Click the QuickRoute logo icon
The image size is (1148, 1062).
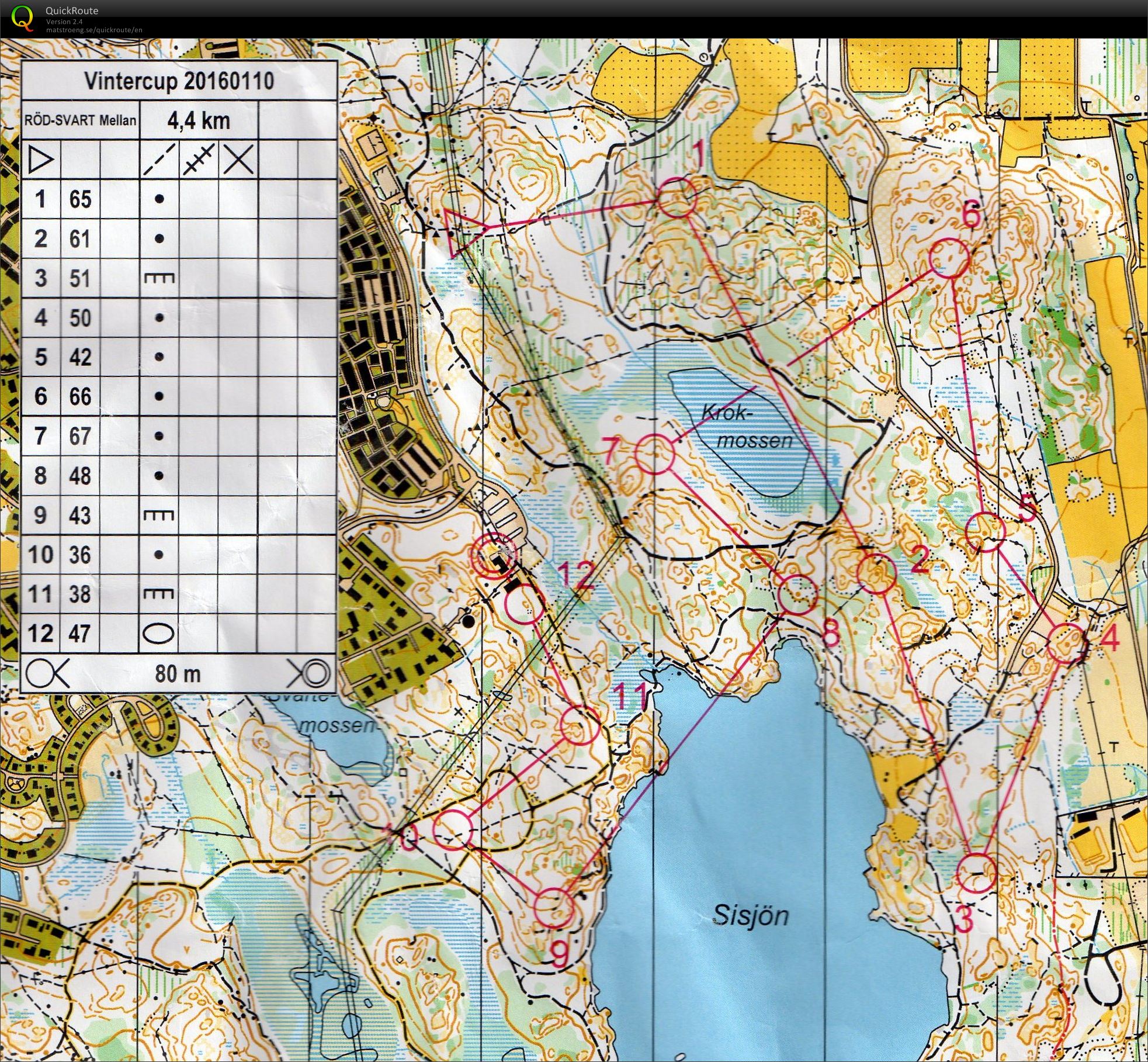23,18
